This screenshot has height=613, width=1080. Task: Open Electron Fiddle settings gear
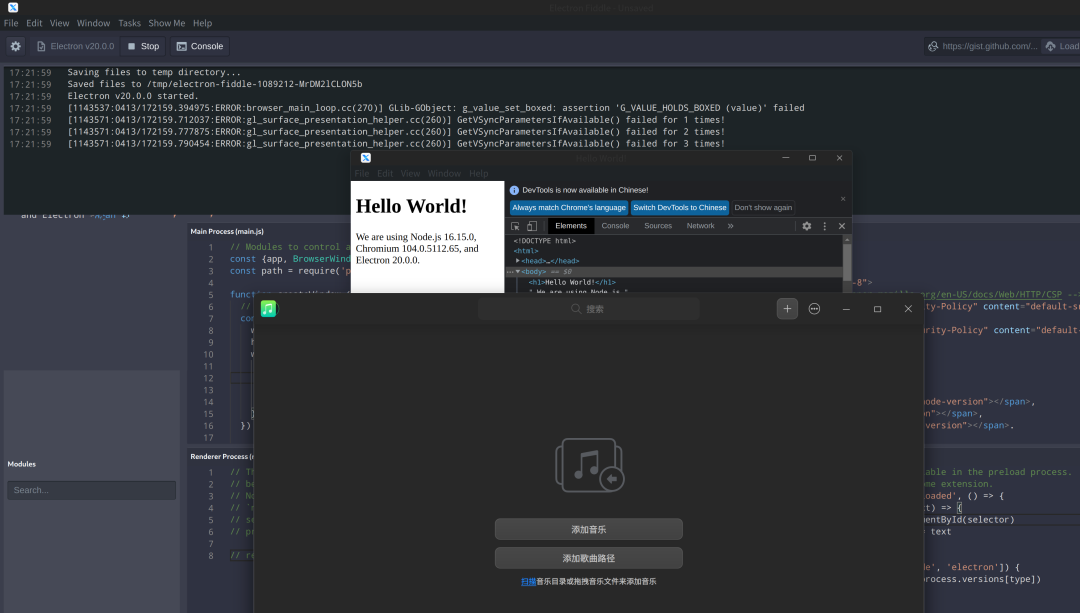pyautogui.click(x=15, y=46)
